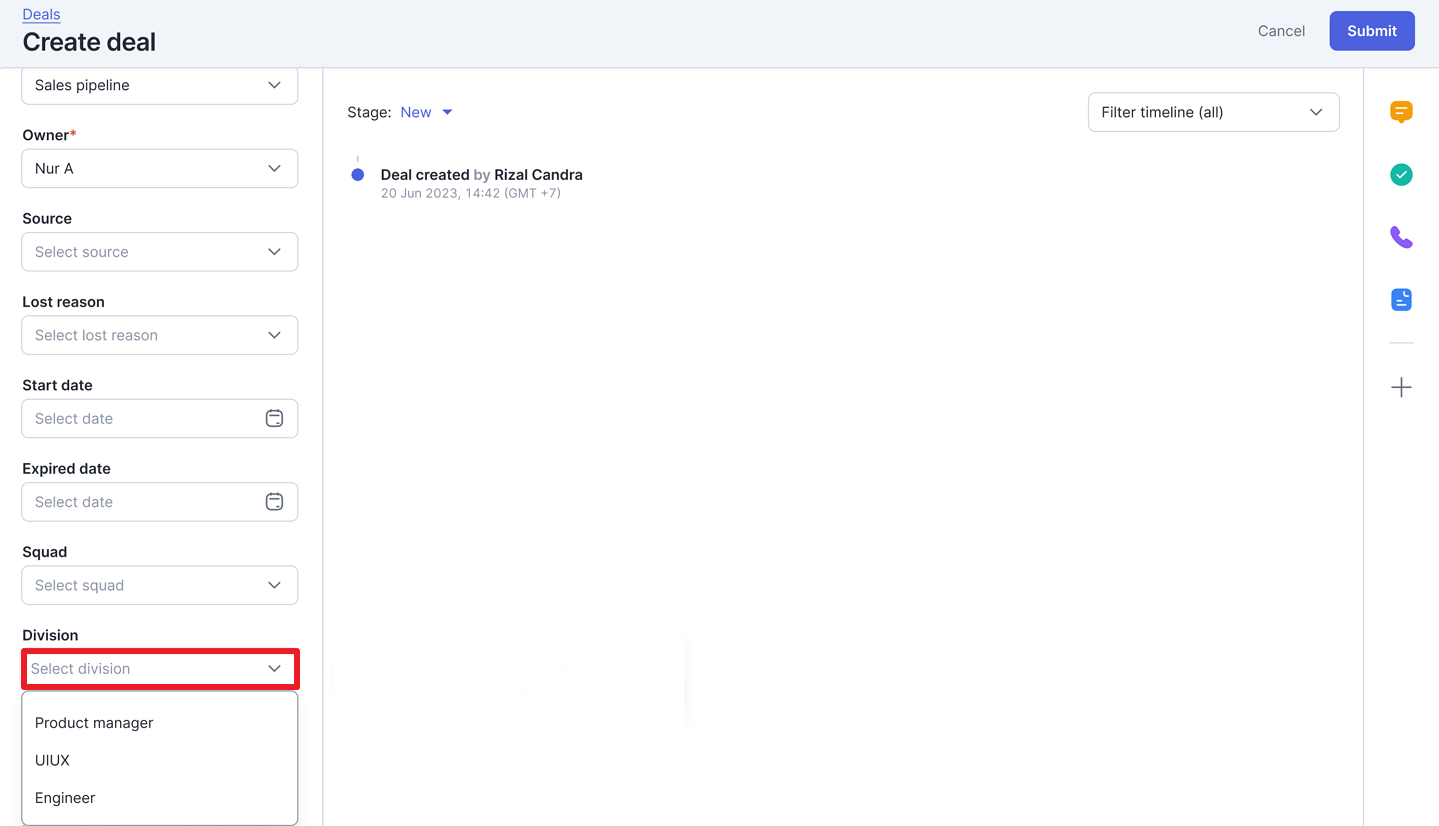This screenshot has width=1439, height=826.
Task: Click the green task checkmark icon
Action: 1401,175
